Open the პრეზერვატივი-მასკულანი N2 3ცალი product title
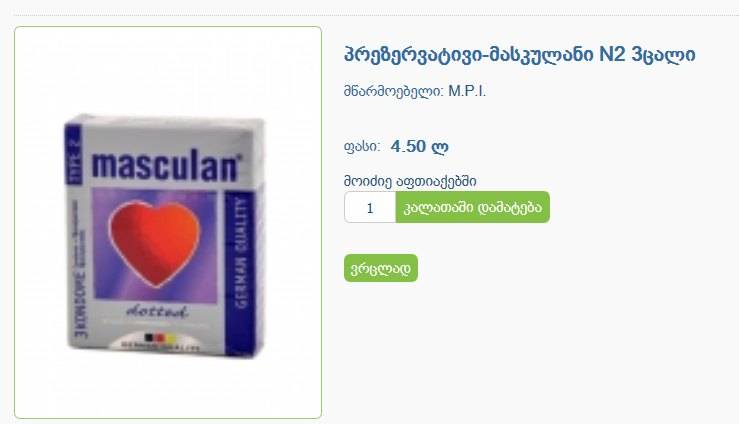 coord(519,55)
